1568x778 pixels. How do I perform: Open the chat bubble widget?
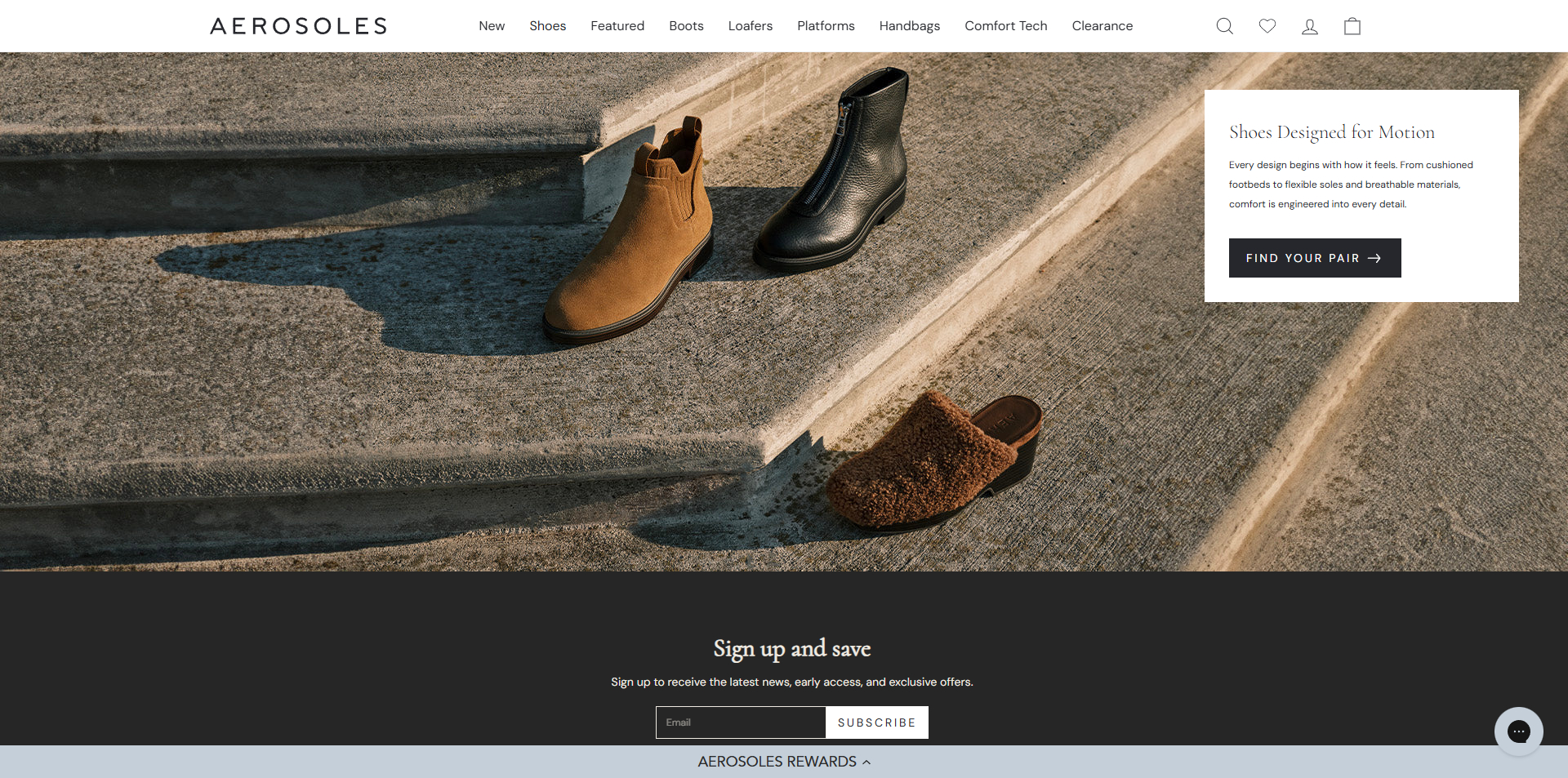pyautogui.click(x=1518, y=731)
